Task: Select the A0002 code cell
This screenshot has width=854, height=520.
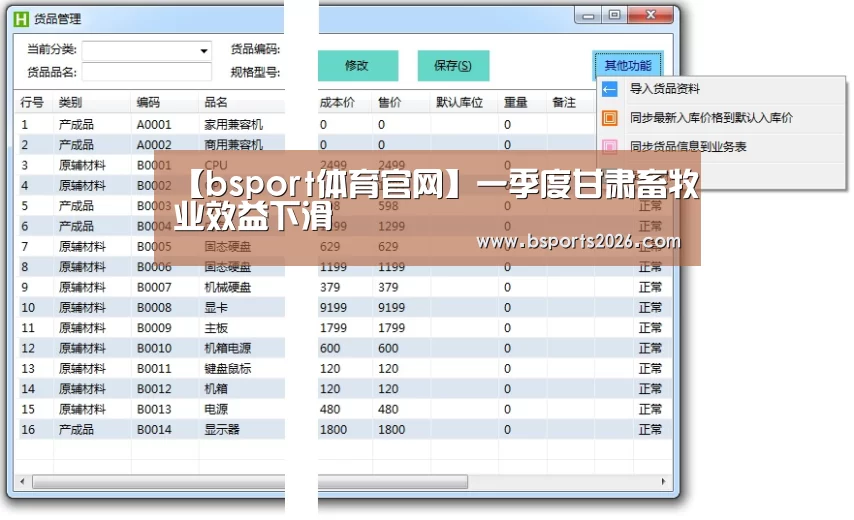Action: coord(154,145)
